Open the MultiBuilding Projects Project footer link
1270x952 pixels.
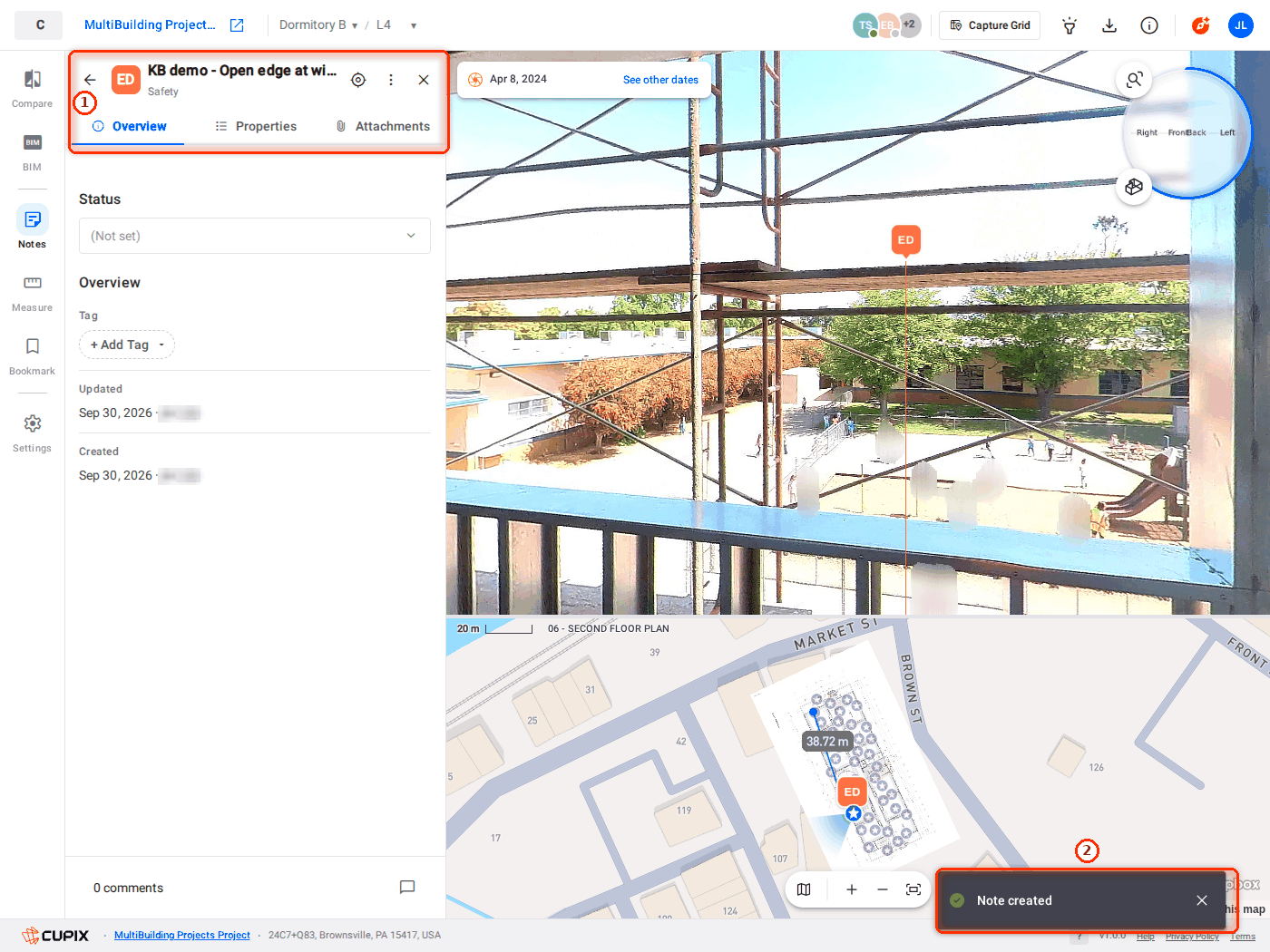[182, 935]
